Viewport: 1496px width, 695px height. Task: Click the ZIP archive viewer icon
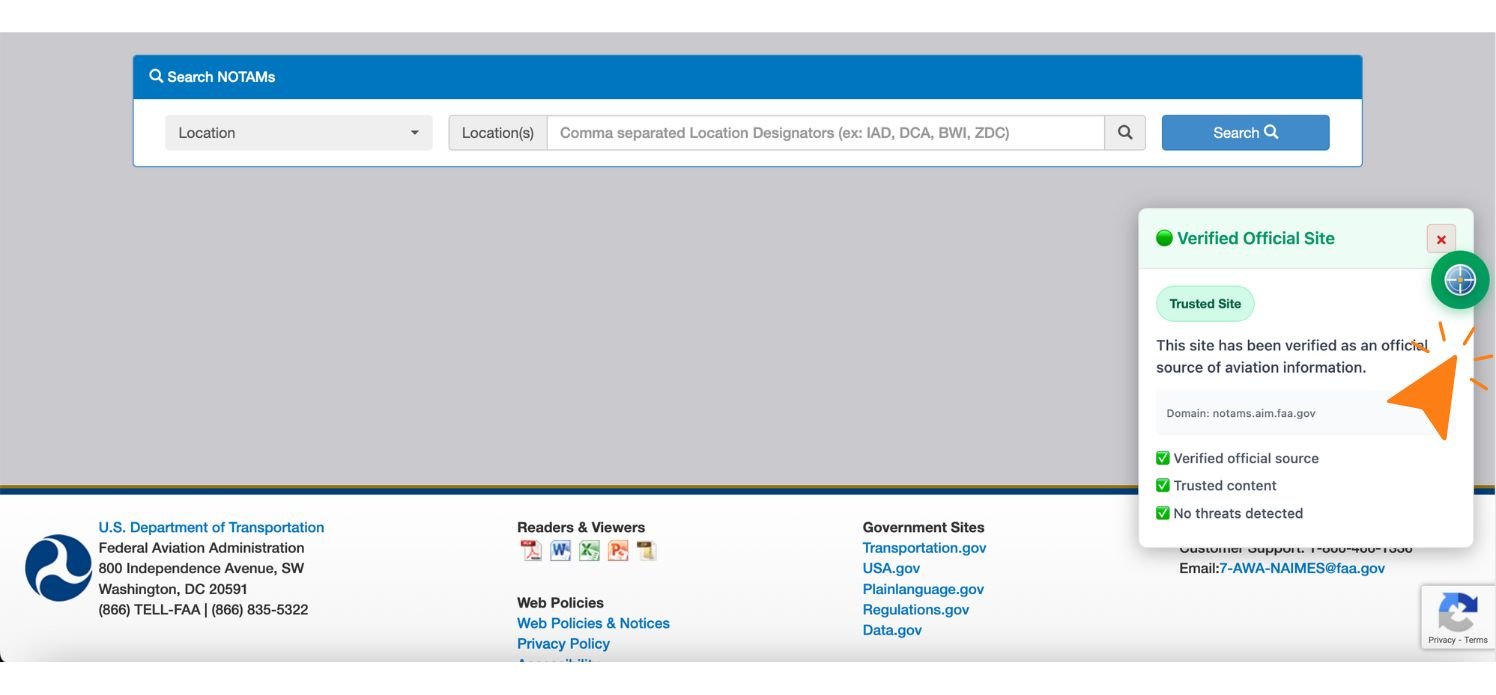(647, 551)
